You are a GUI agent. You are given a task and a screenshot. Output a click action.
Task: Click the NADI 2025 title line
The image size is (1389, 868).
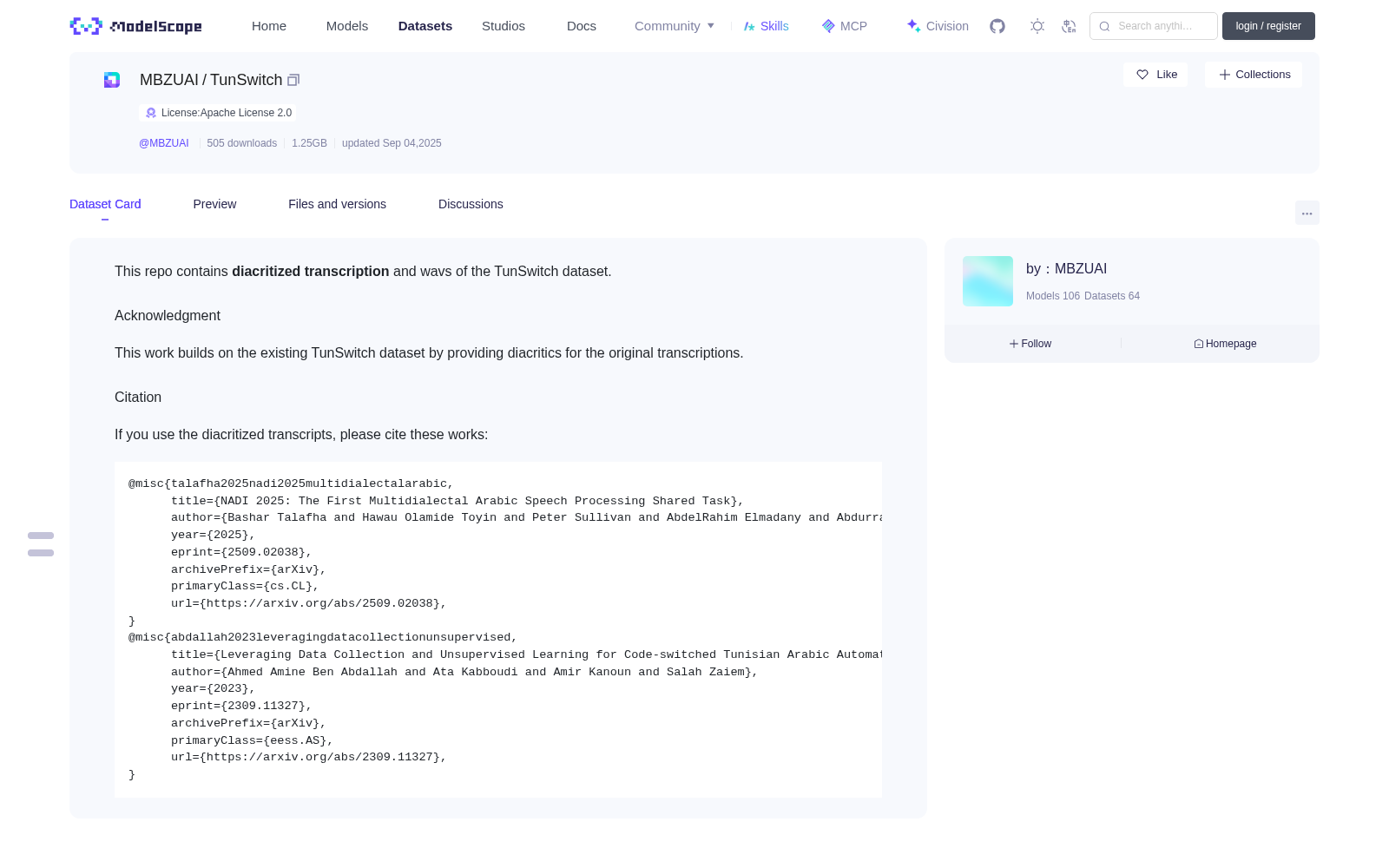point(458,501)
